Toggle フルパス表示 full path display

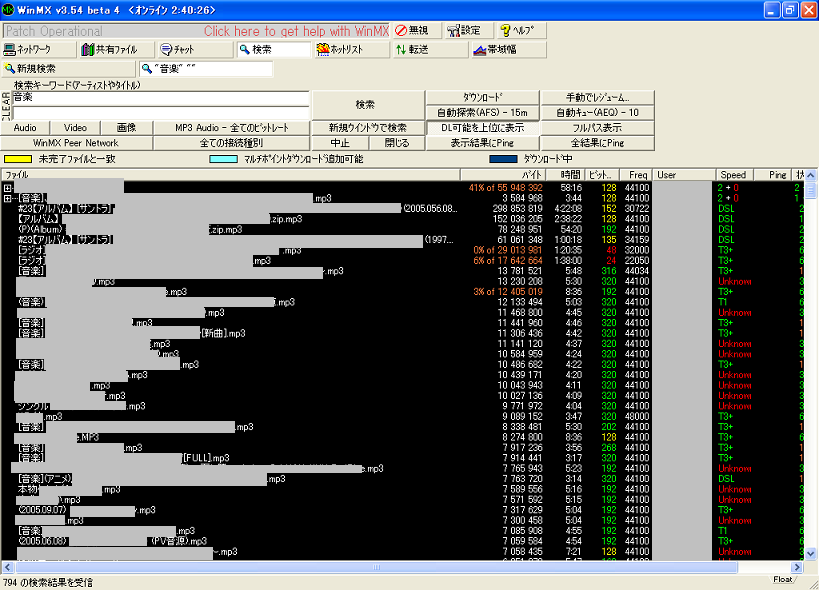click(597, 128)
